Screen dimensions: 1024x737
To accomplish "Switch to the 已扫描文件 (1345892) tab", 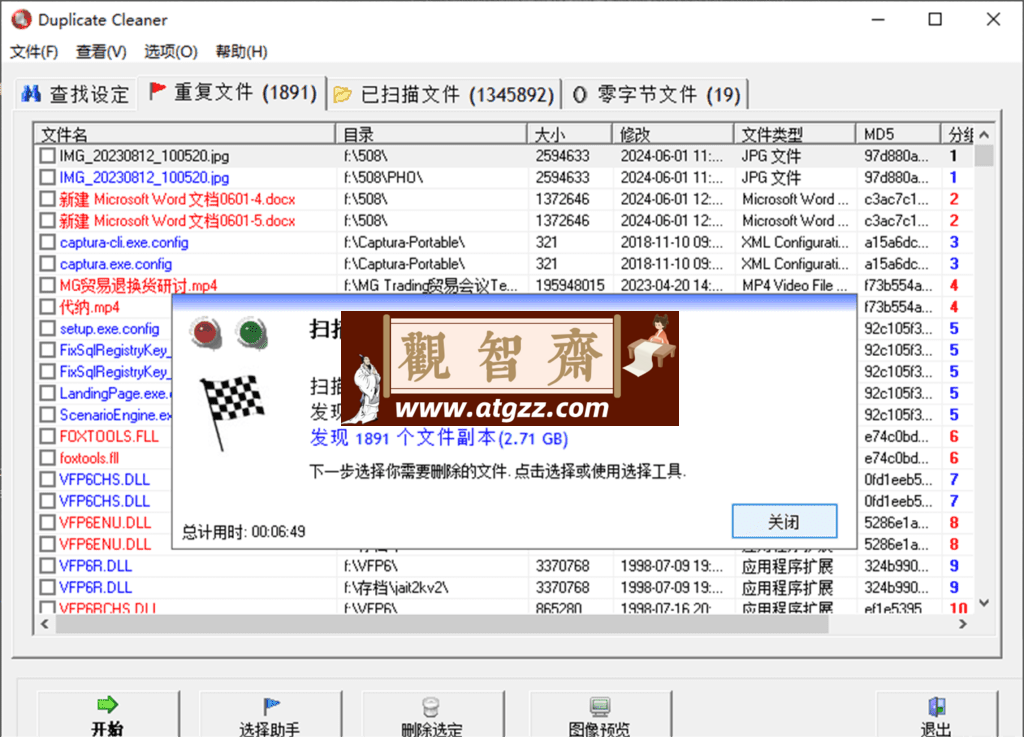I will [x=443, y=95].
